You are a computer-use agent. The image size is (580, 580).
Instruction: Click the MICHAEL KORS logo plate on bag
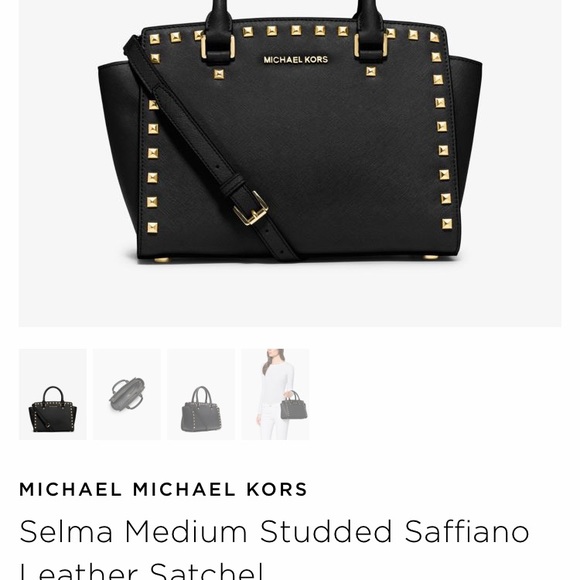pyautogui.click(x=296, y=60)
